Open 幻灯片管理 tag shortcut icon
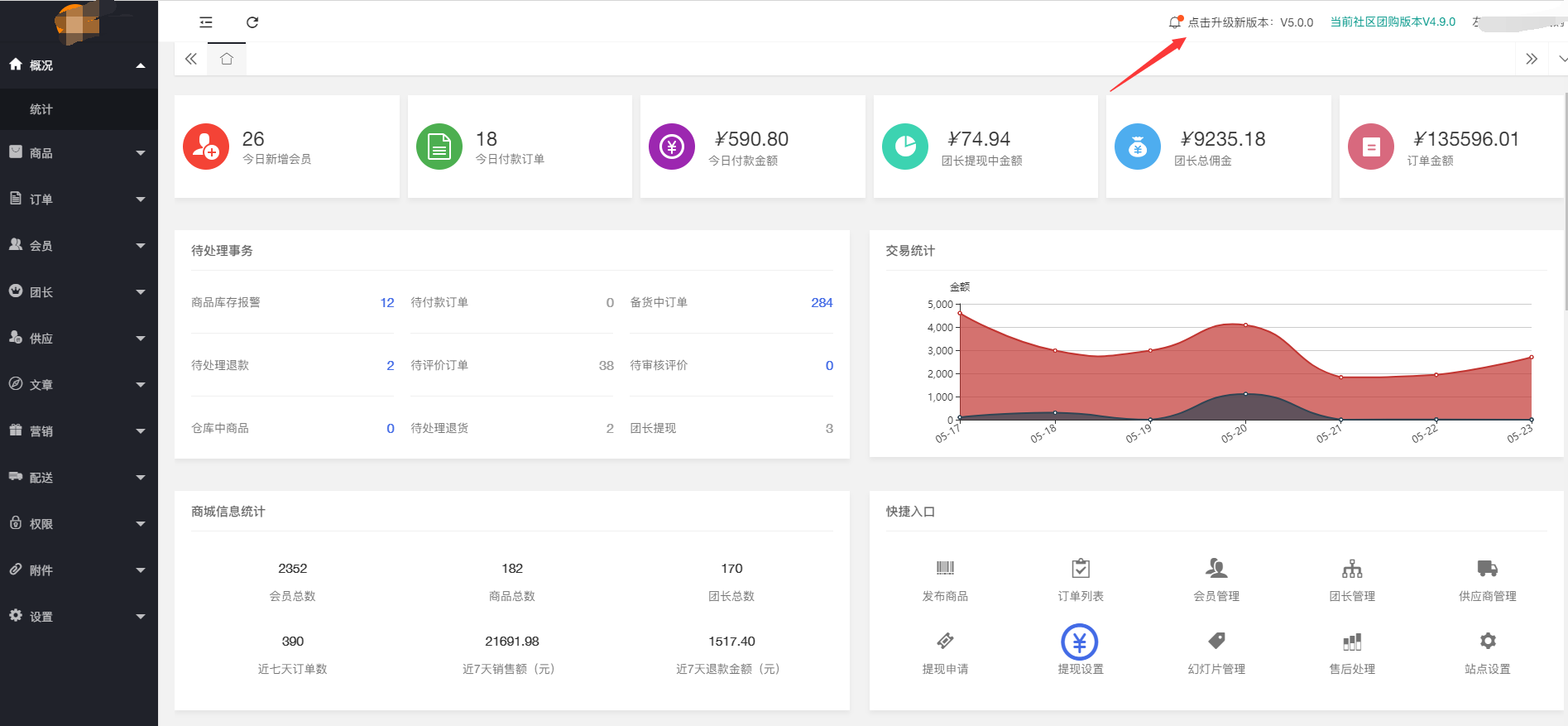This screenshot has height=726, width=1568. pos(1216,641)
